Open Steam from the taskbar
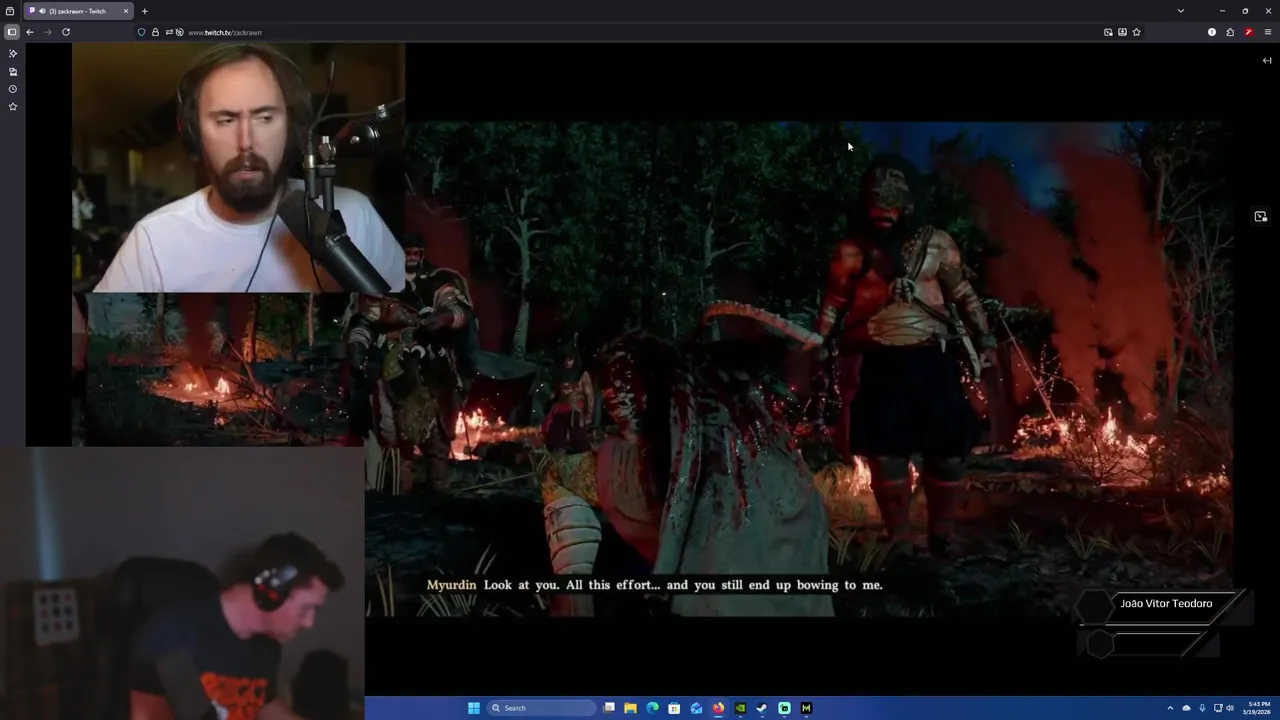 [x=762, y=708]
